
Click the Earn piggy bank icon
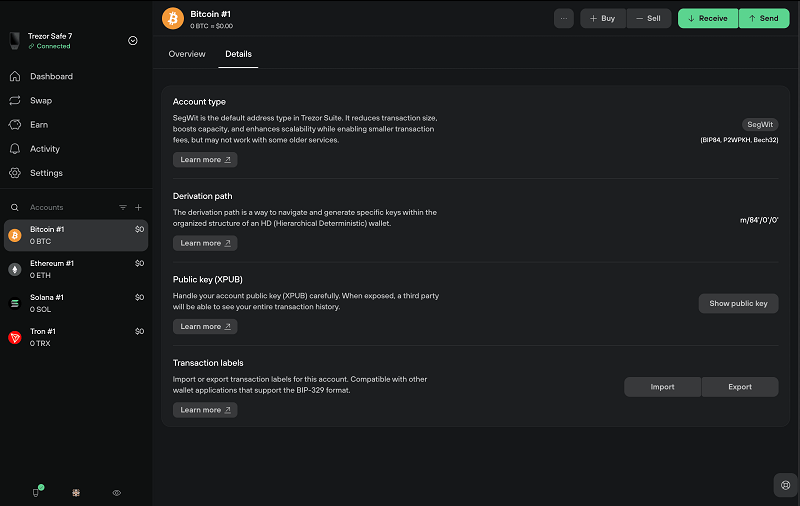(x=15, y=124)
